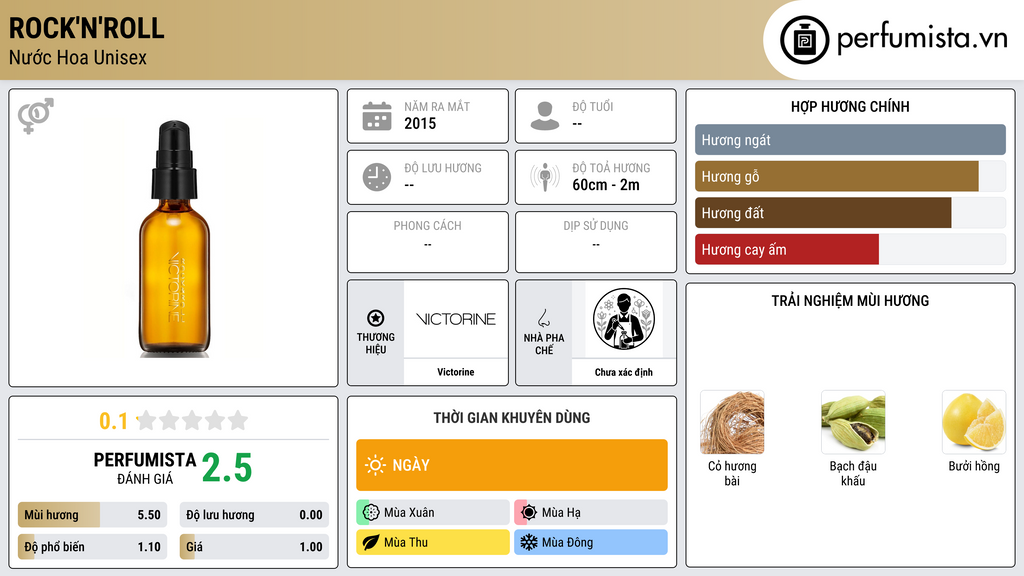Click the ĐỘ TOẢ HƯƠNG label

click(611, 168)
